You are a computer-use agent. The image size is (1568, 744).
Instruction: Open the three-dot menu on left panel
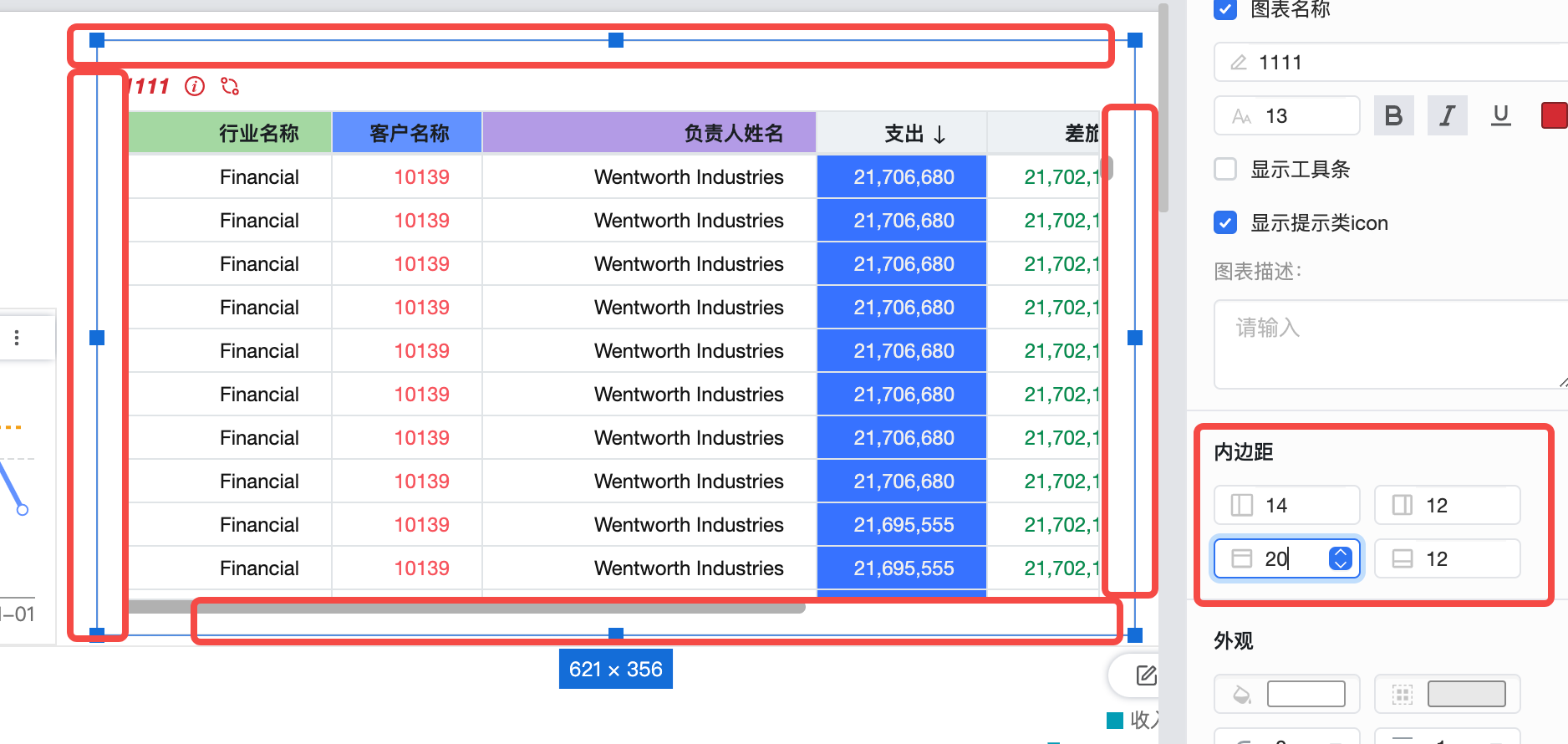click(17, 338)
